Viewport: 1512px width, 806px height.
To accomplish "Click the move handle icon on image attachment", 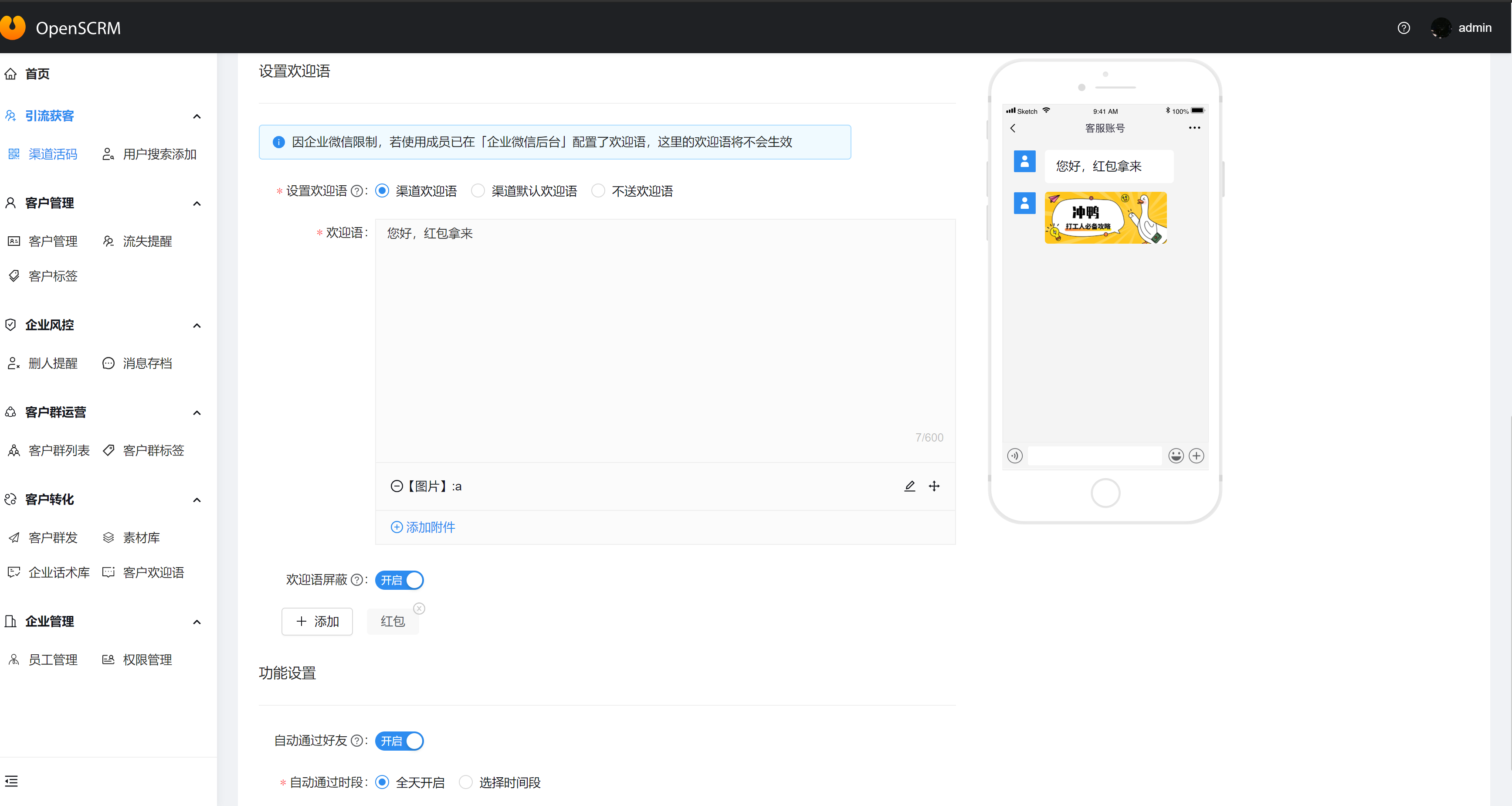I will [x=934, y=486].
